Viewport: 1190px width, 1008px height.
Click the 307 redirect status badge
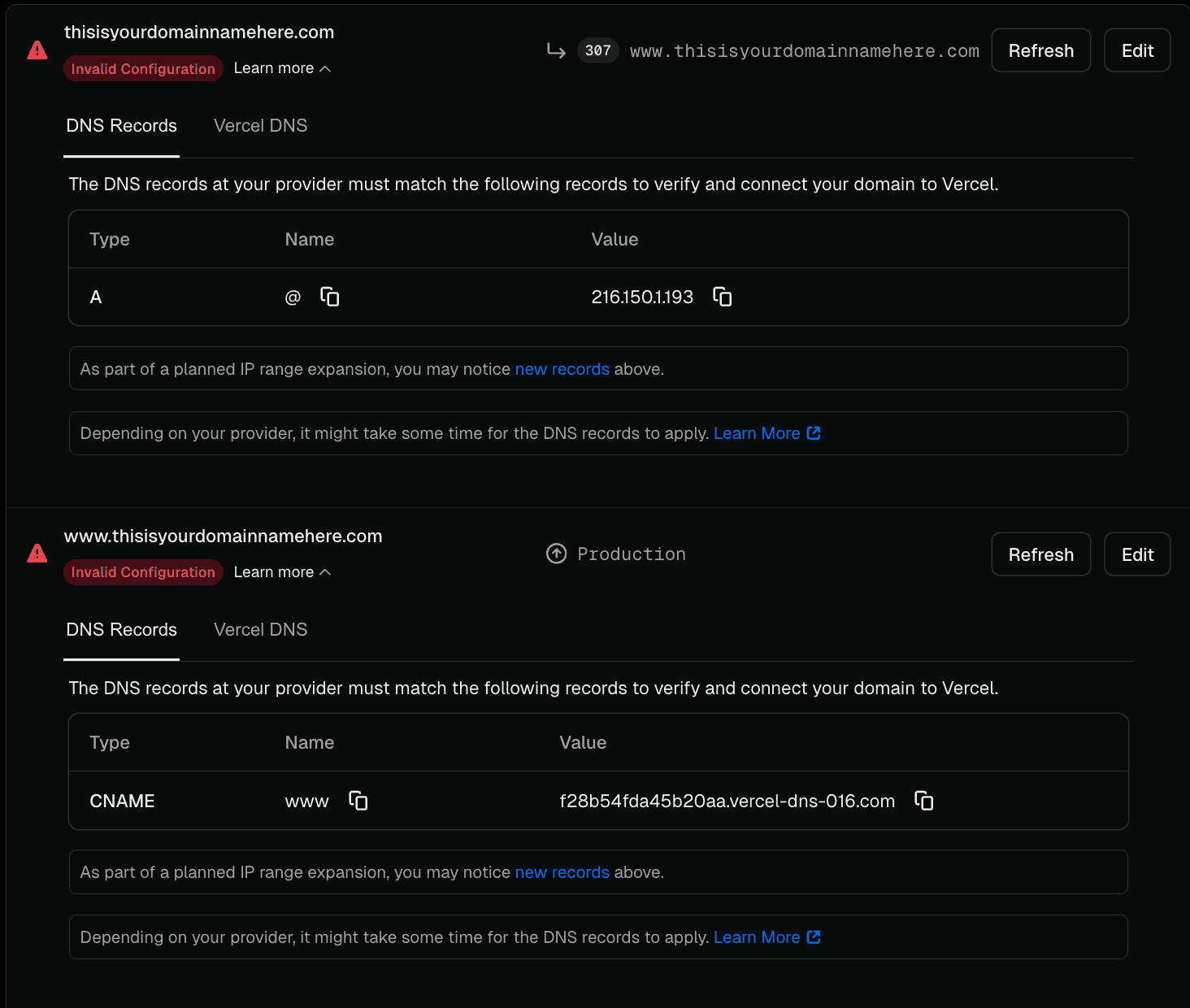(x=598, y=50)
